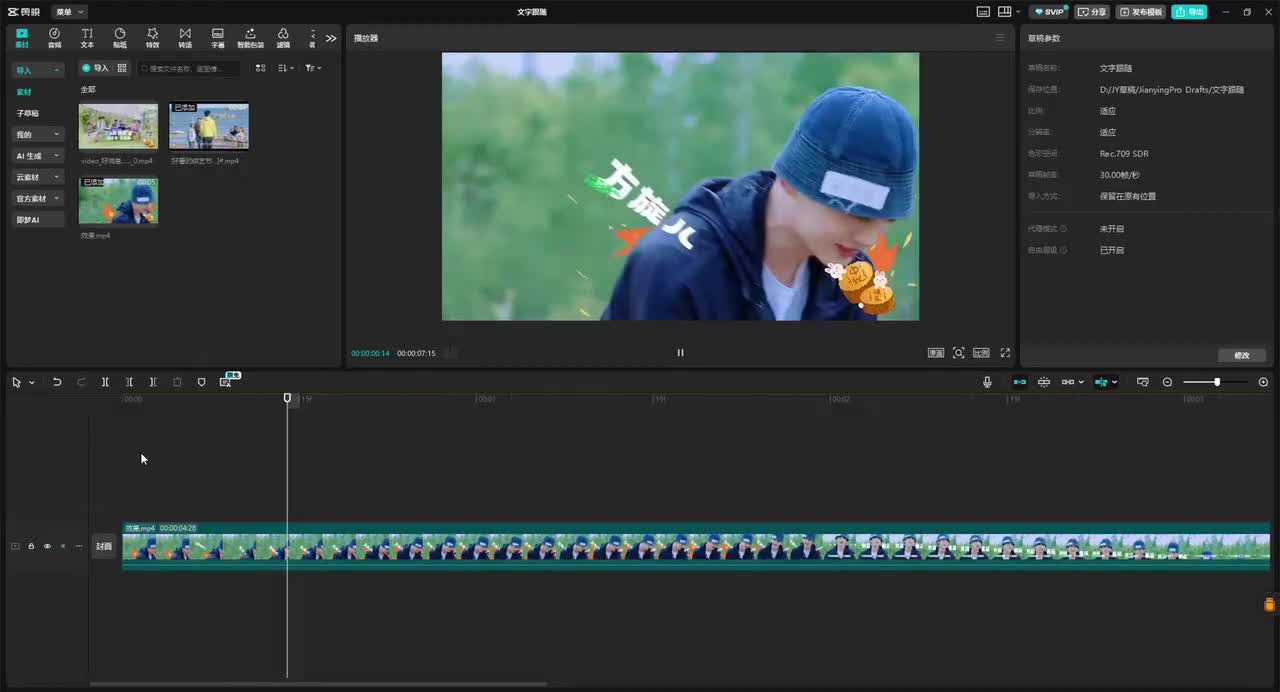Expand the 云素材 section

click(38, 177)
